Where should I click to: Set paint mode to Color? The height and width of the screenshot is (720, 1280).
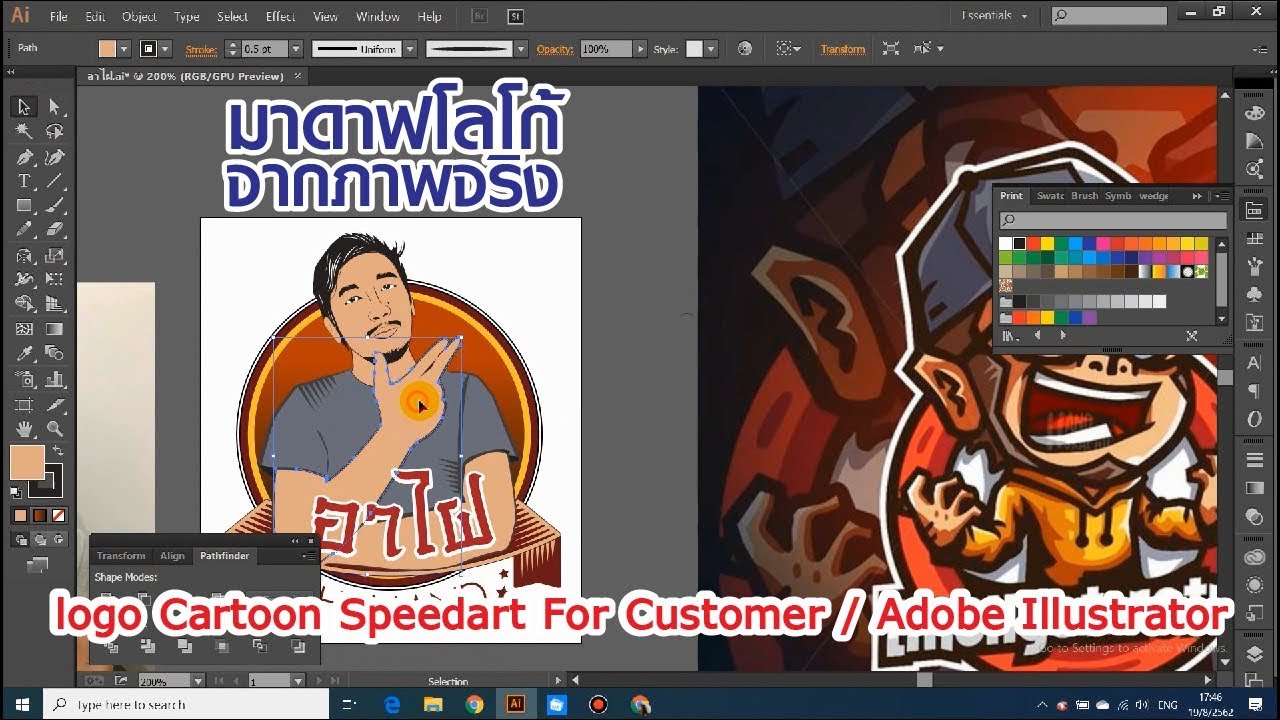click(x=20, y=516)
